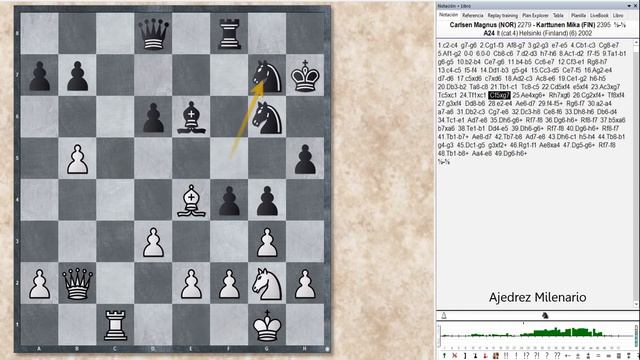Open the Replay training tab
This screenshot has height=360, width=640.
pos(502,15)
